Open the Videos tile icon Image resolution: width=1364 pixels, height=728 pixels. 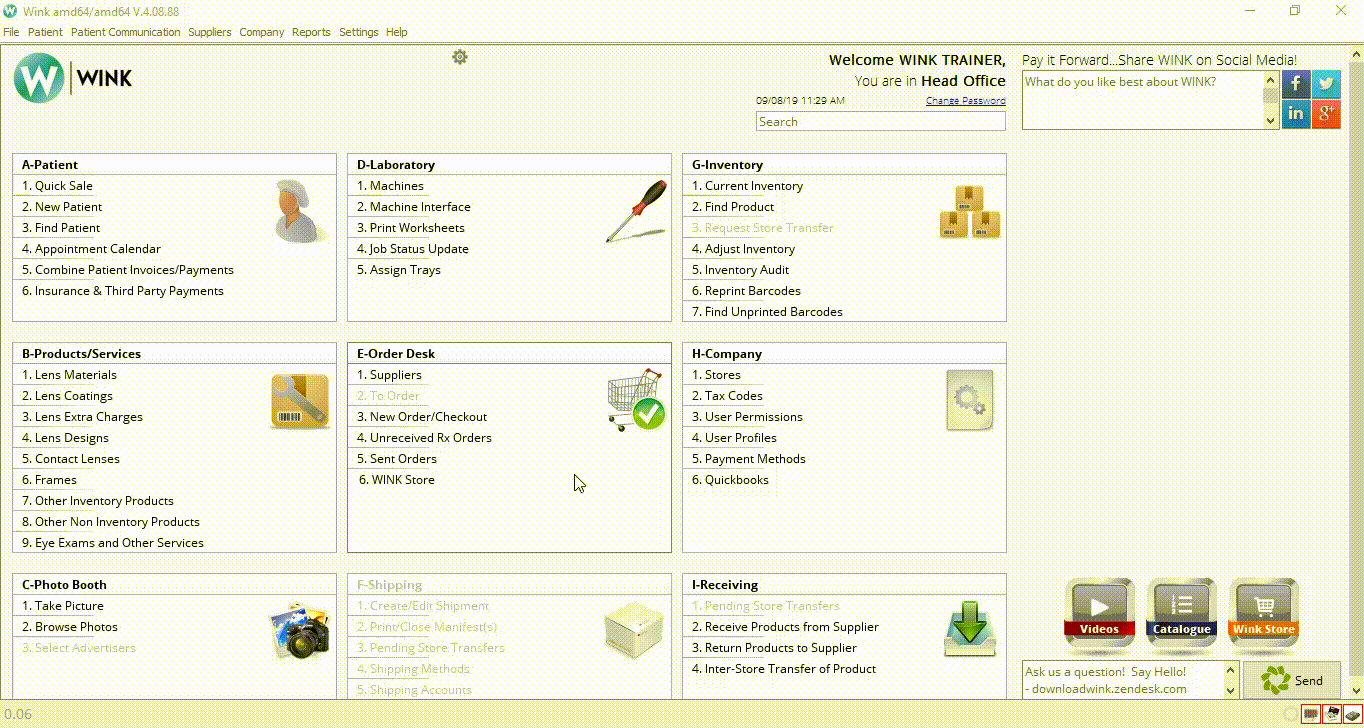(1099, 608)
